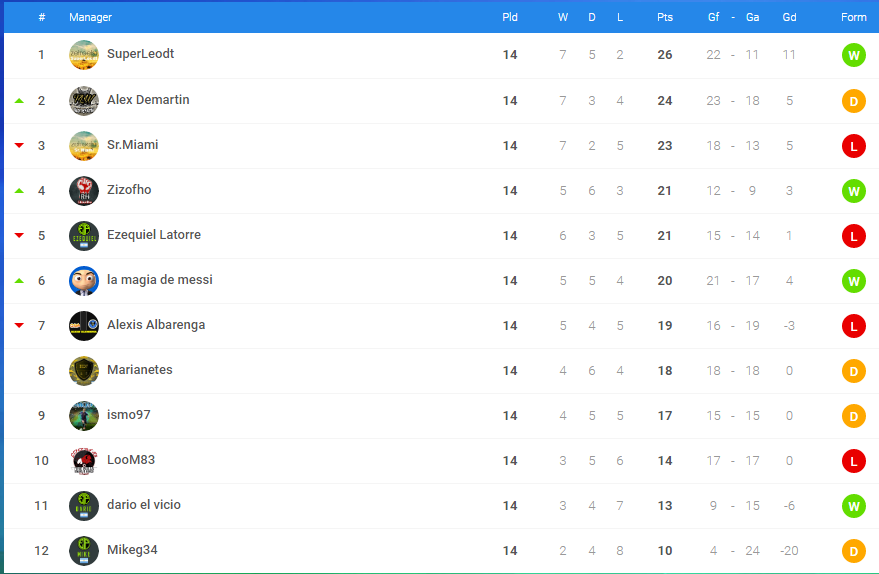Click SuperLeodt's team avatar
Image resolution: width=879 pixels, height=574 pixels.
click(x=84, y=55)
